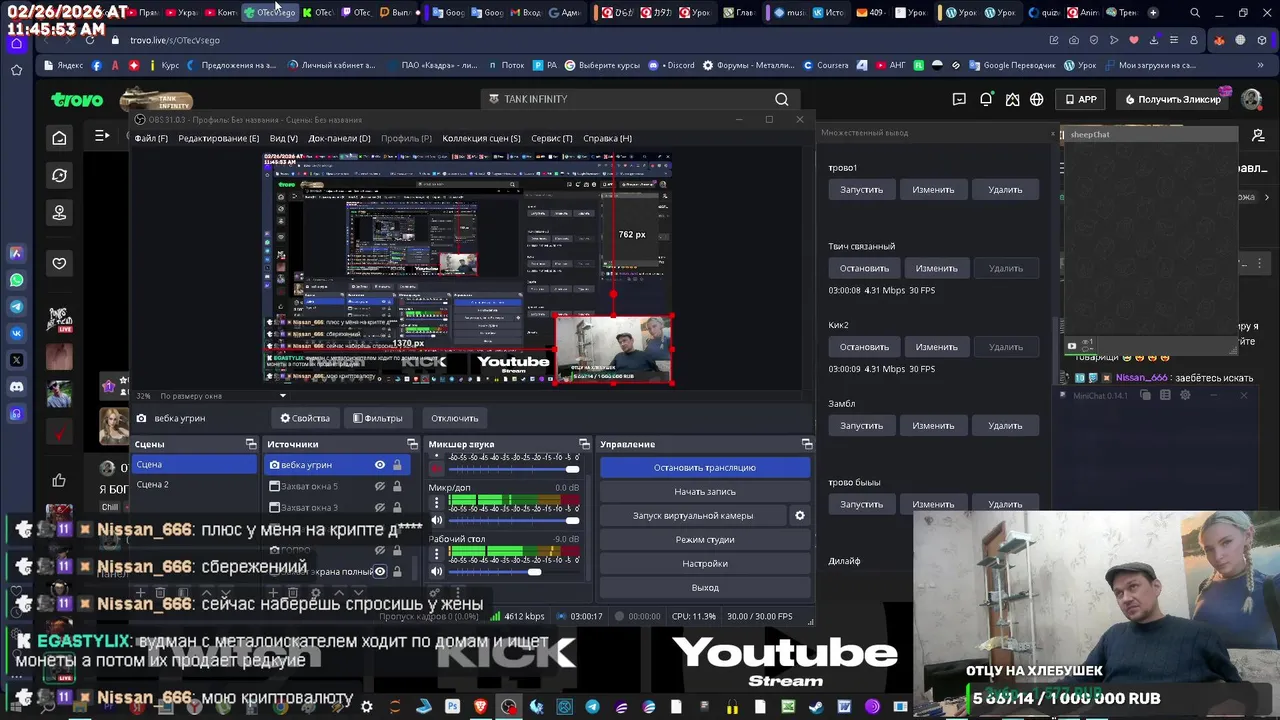The width and height of the screenshot is (1280, 720).
Task: Toggle visibility of Захват окна 3 source
Action: tap(380, 507)
